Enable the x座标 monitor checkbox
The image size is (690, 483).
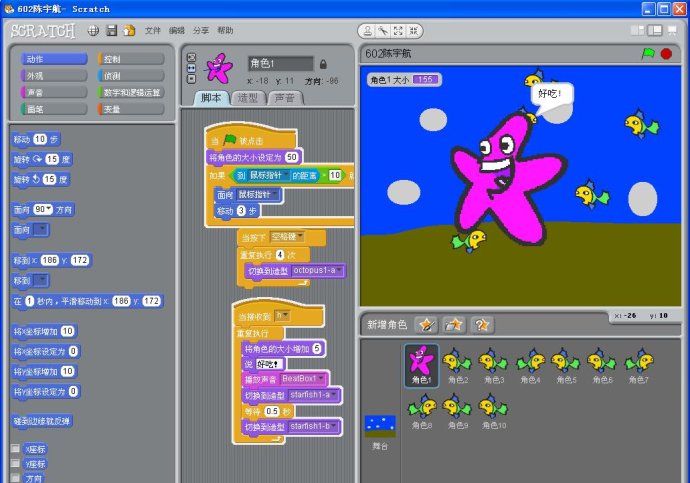(15, 448)
